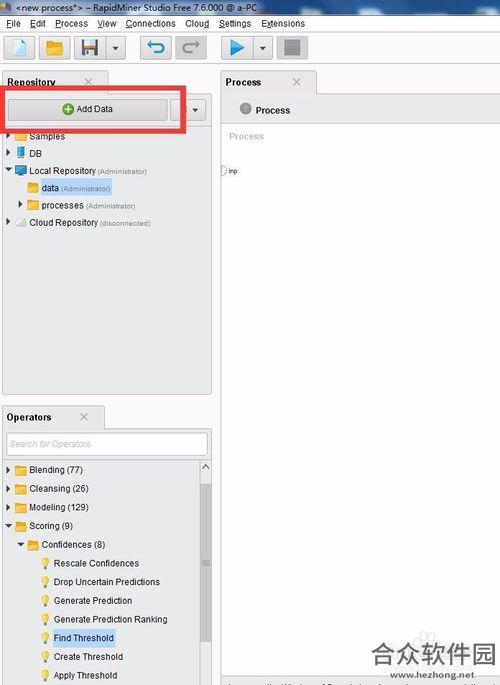Expand the Modeling (129) operator group
Screen dimensions: 500x685
[x=8, y=507]
